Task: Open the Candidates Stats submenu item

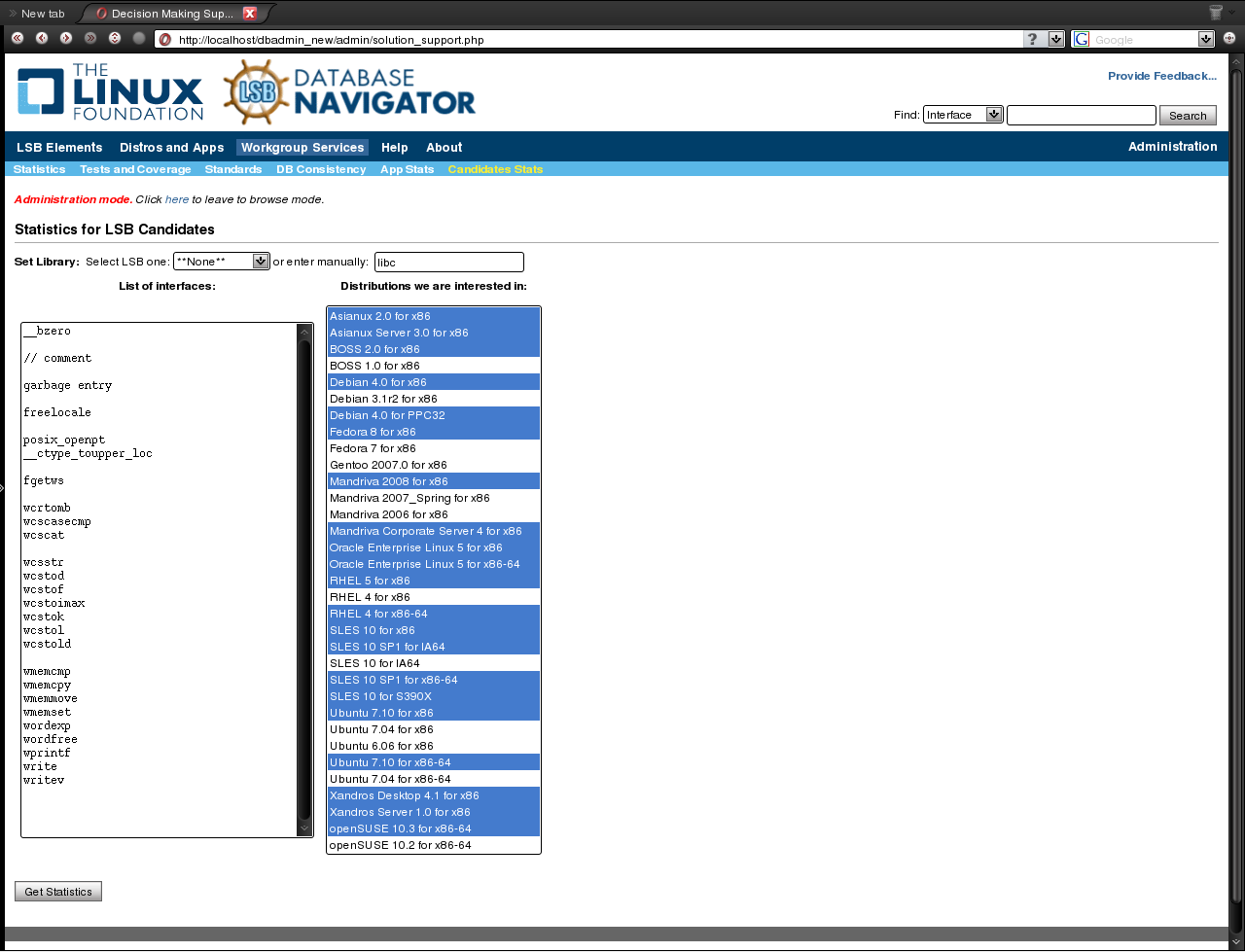Action: click(495, 169)
